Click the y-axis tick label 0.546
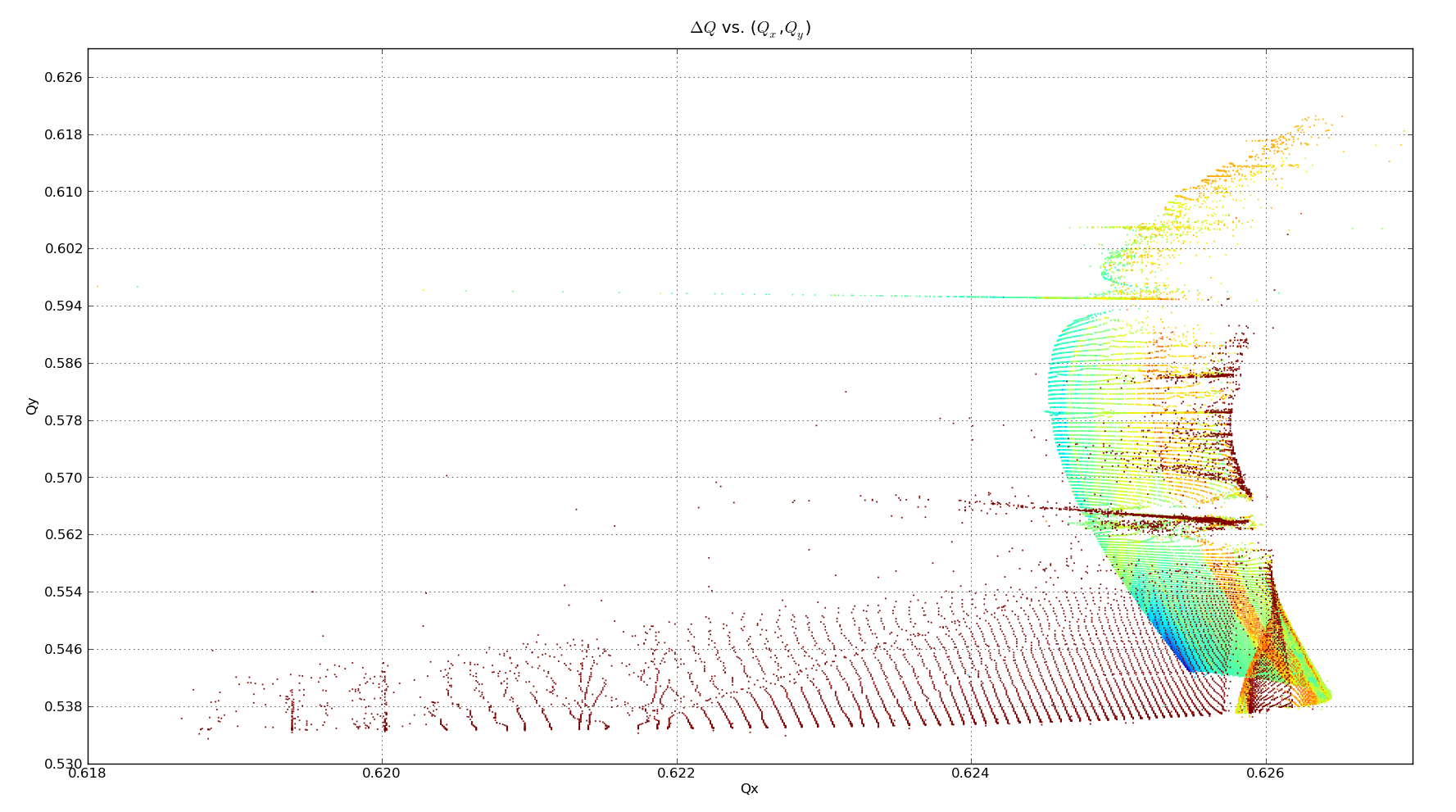The image size is (1456, 812). coord(63,650)
